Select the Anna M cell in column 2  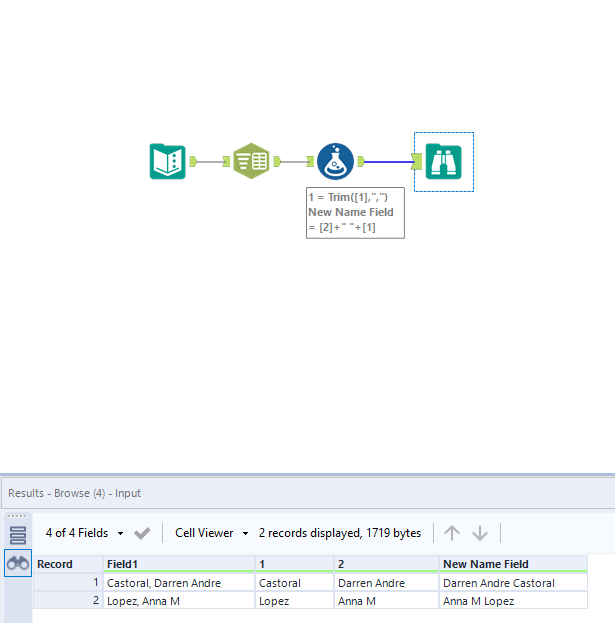[386, 601]
